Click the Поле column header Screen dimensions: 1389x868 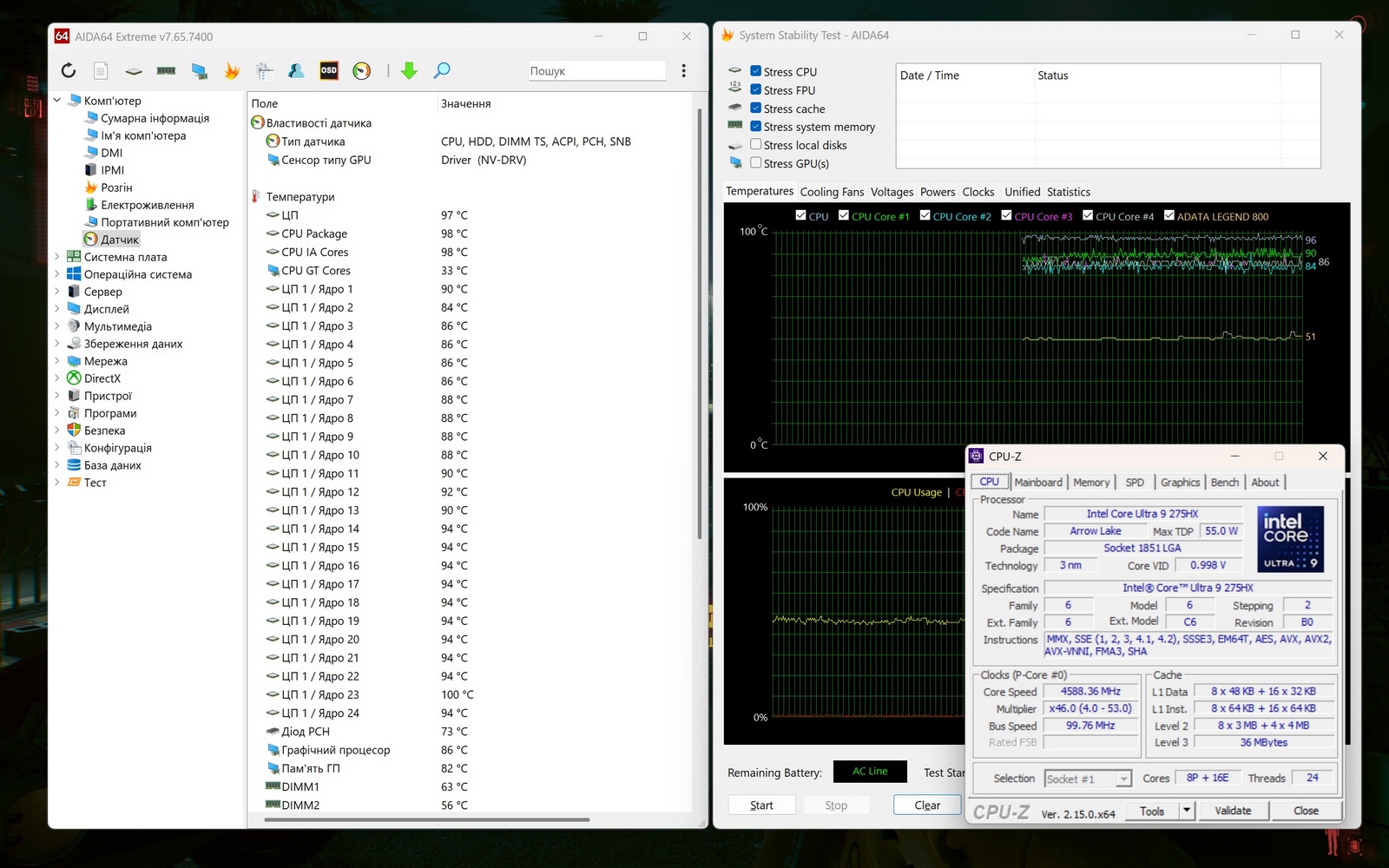(x=265, y=103)
